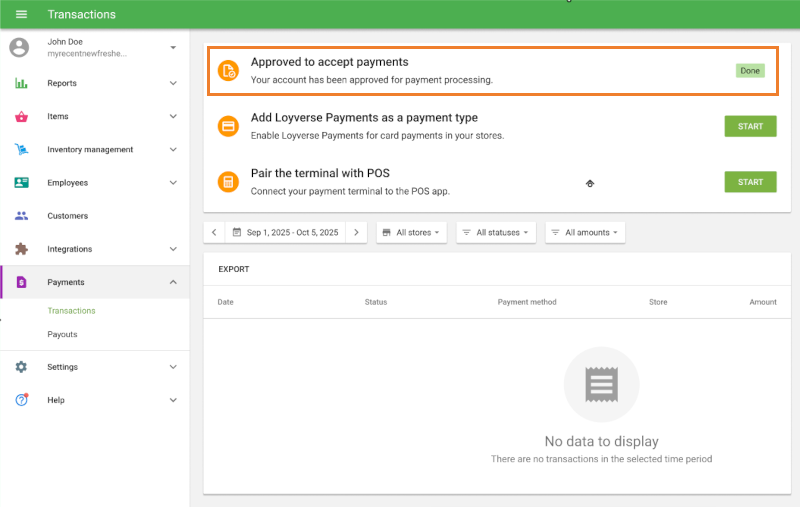The width and height of the screenshot is (800, 507).
Task: Open the Sep 1, 2025 - Oct 5, 2025 date picker
Action: click(x=286, y=232)
